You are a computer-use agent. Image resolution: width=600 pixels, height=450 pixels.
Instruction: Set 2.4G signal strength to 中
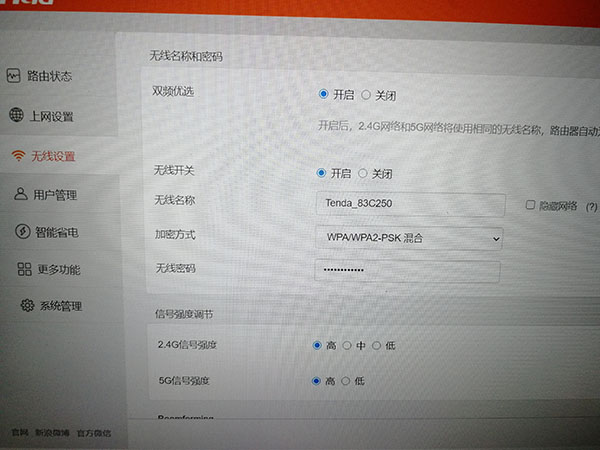(347, 345)
